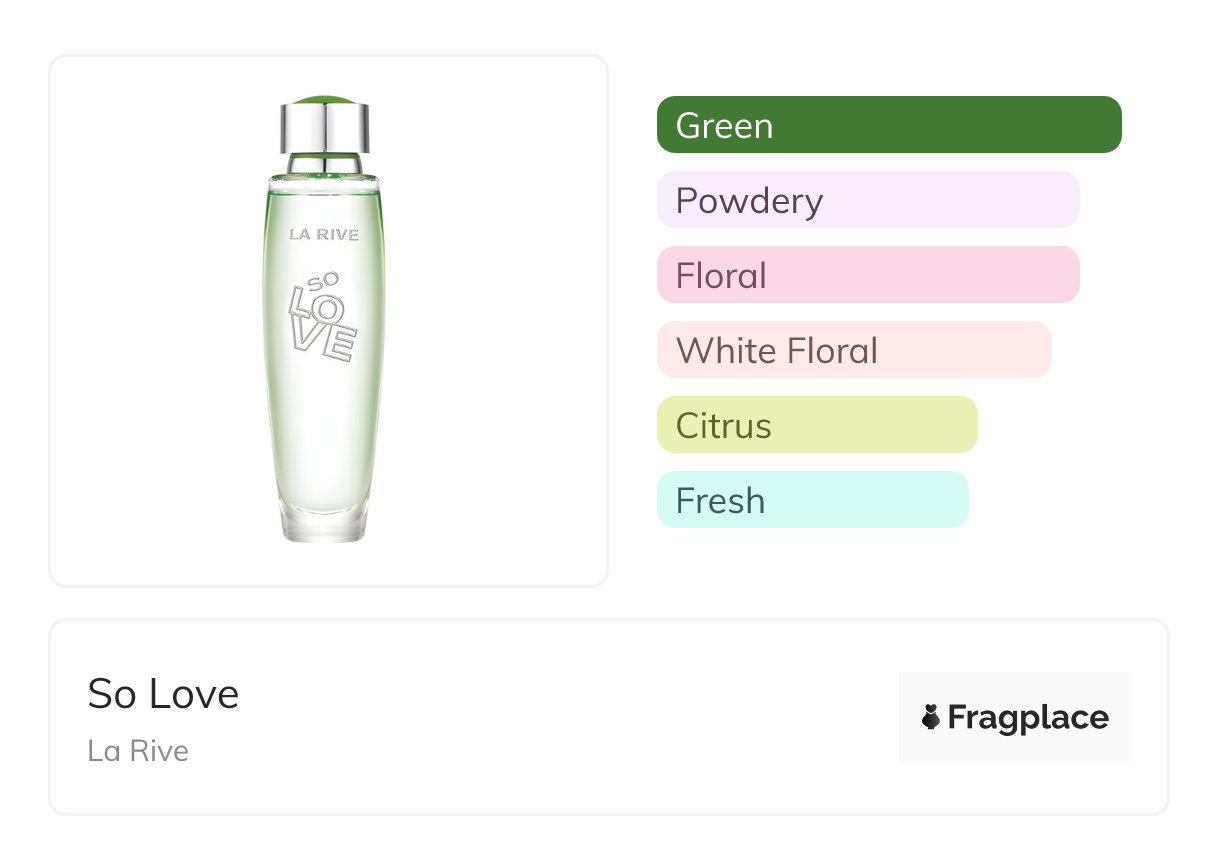Click the So Love fragrance title
This screenshot has height=864, width=1218.
[163, 694]
